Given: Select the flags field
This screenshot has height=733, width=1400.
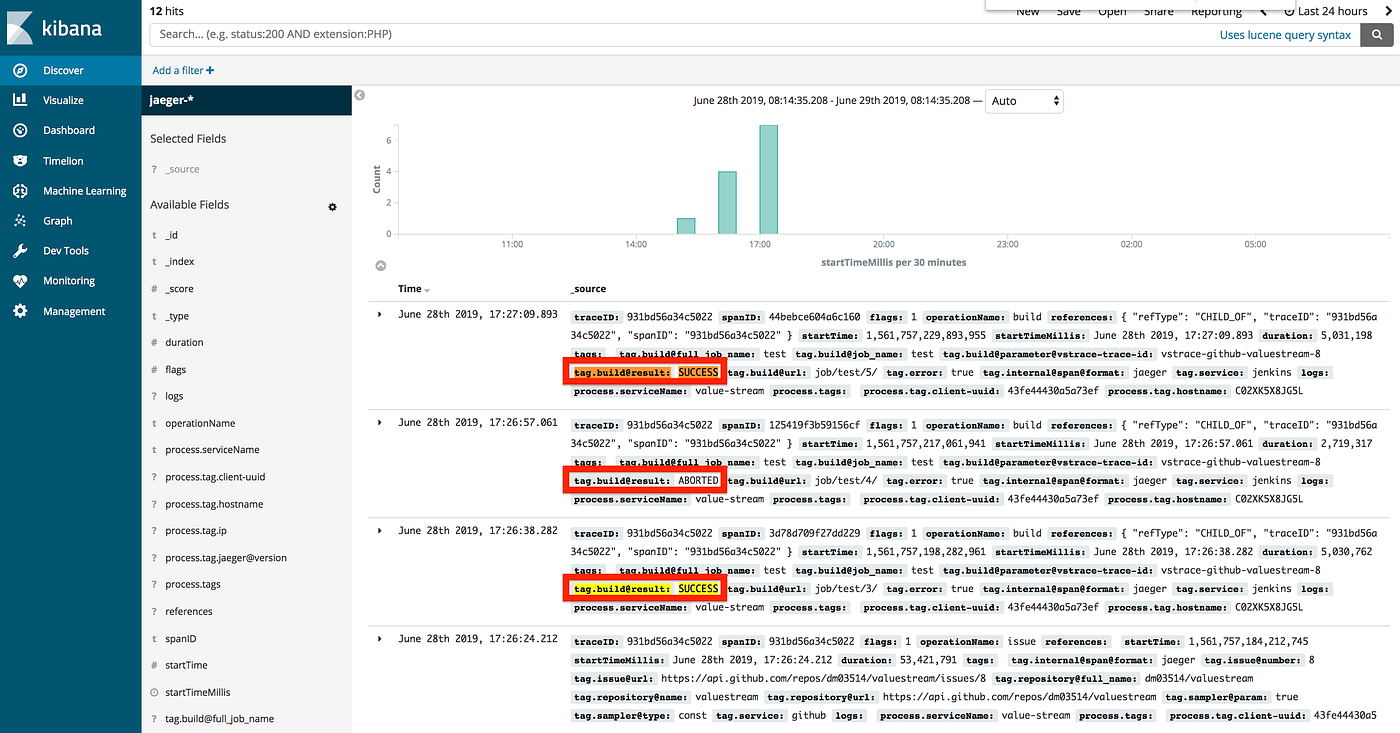Looking at the screenshot, I should click(x=175, y=370).
